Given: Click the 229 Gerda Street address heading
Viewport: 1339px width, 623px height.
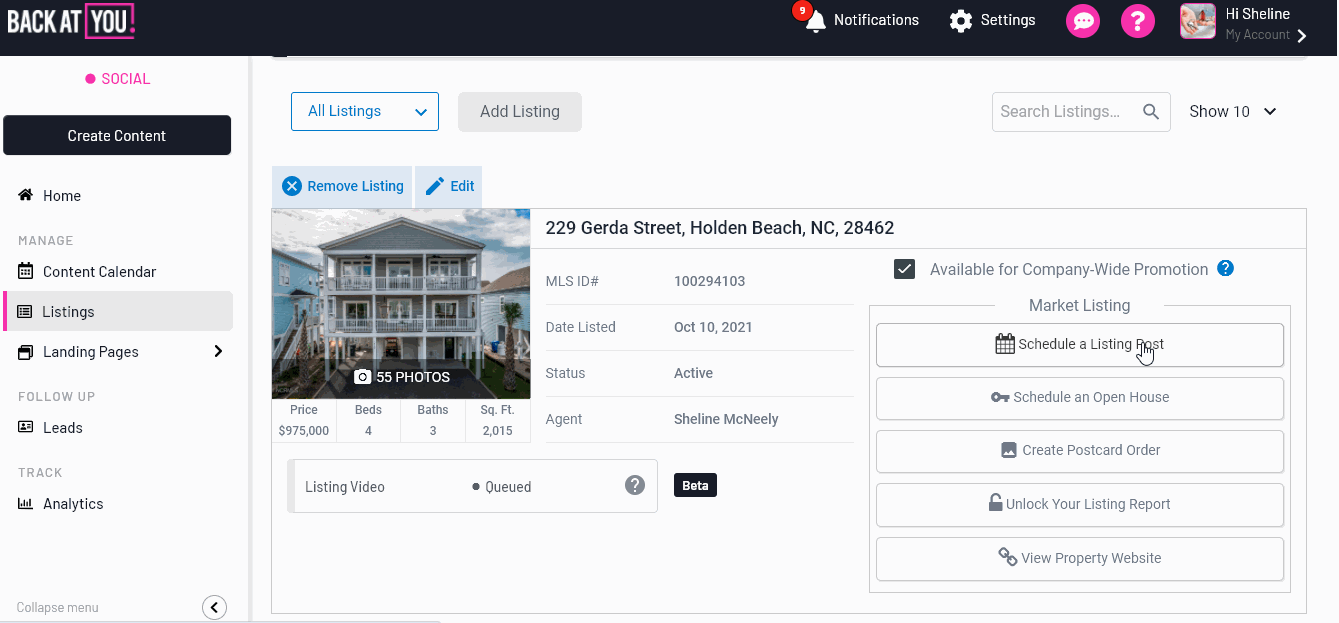Looking at the screenshot, I should pyautogui.click(x=720, y=228).
